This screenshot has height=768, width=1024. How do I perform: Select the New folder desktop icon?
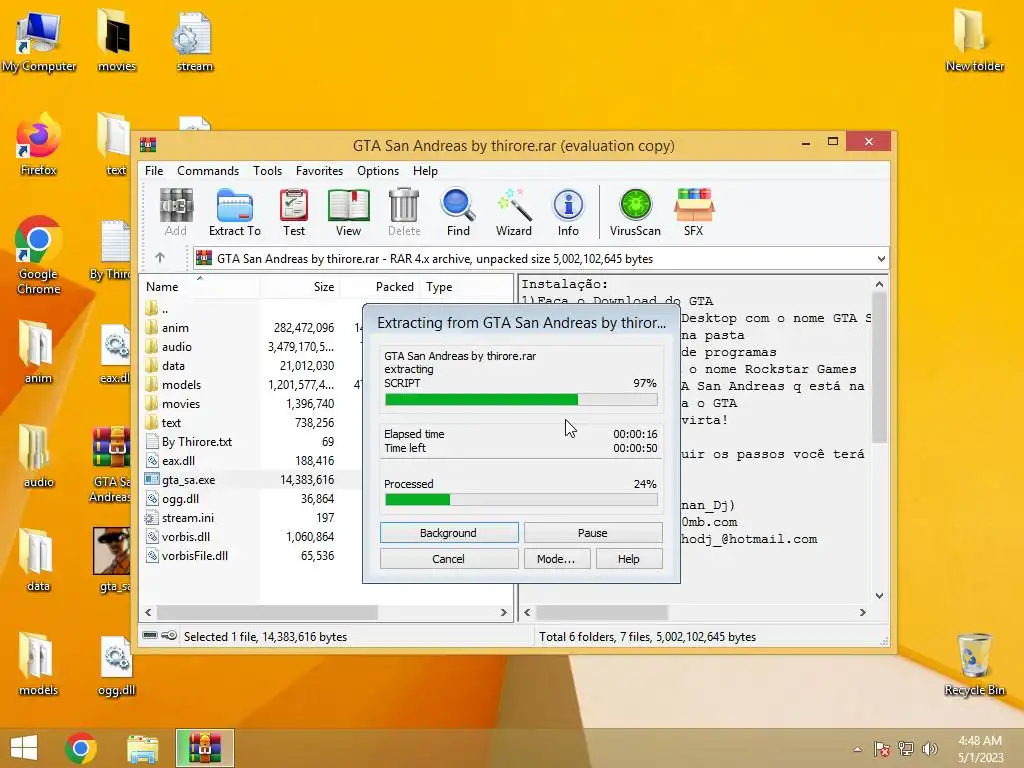point(974,39)
